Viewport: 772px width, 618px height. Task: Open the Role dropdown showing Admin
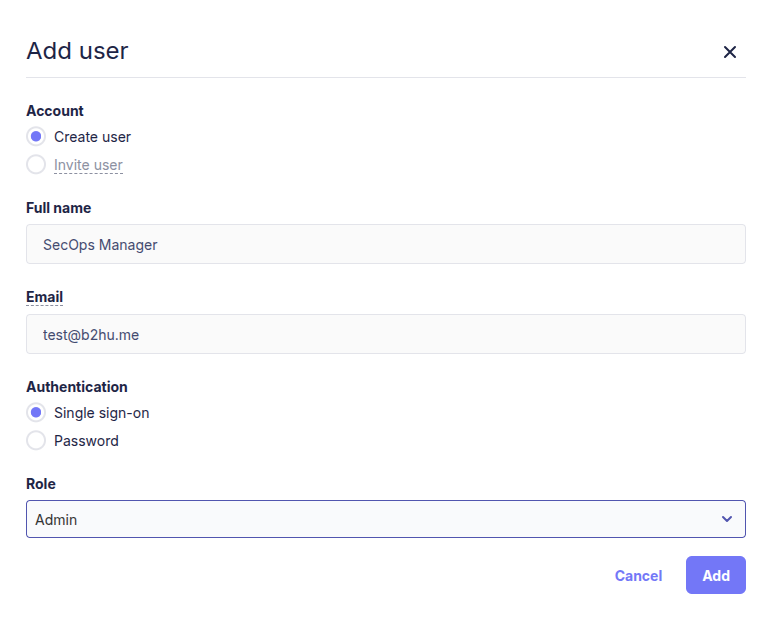point(370,520)
